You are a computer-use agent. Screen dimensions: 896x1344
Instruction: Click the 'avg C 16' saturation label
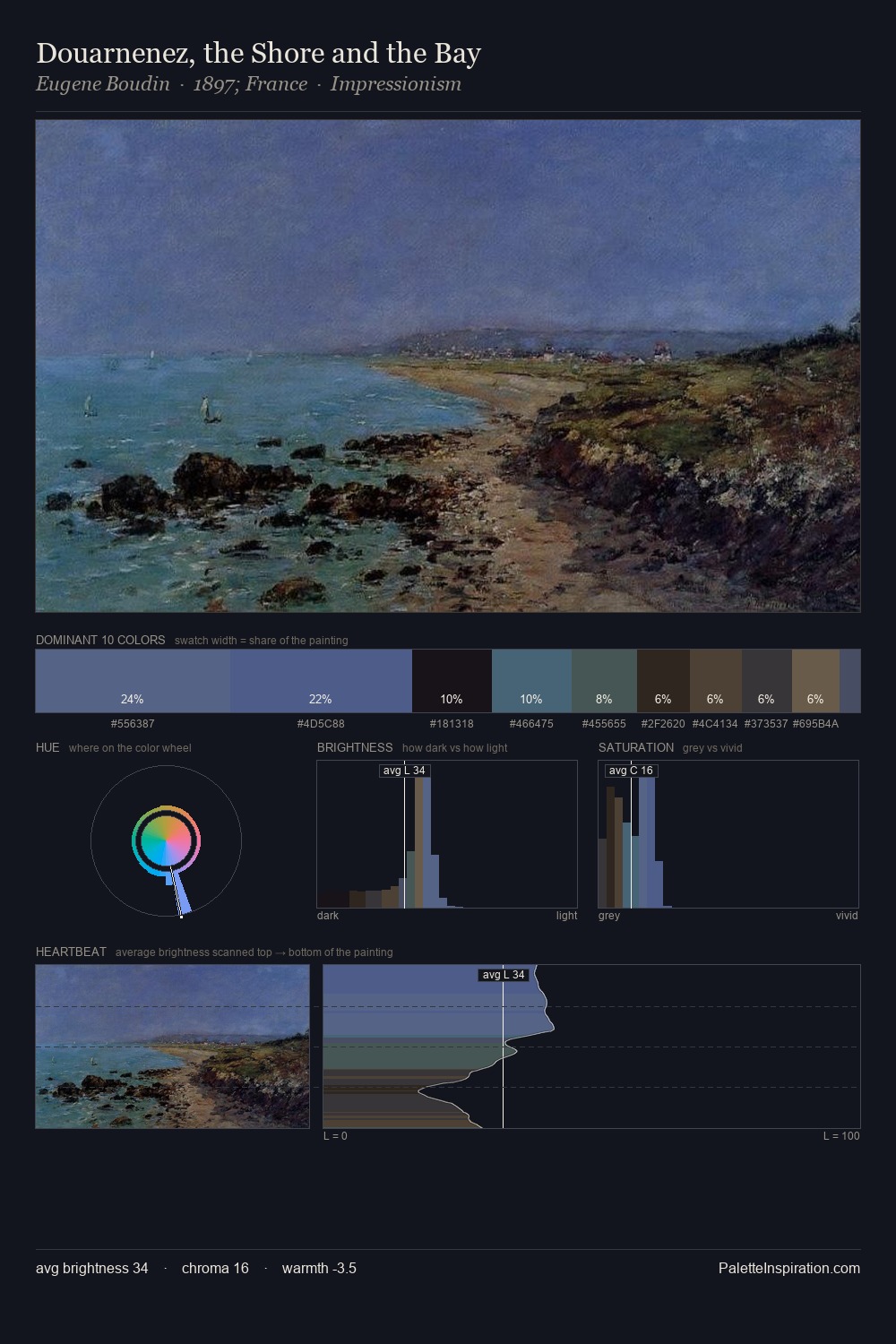click(x=631, y=771)
